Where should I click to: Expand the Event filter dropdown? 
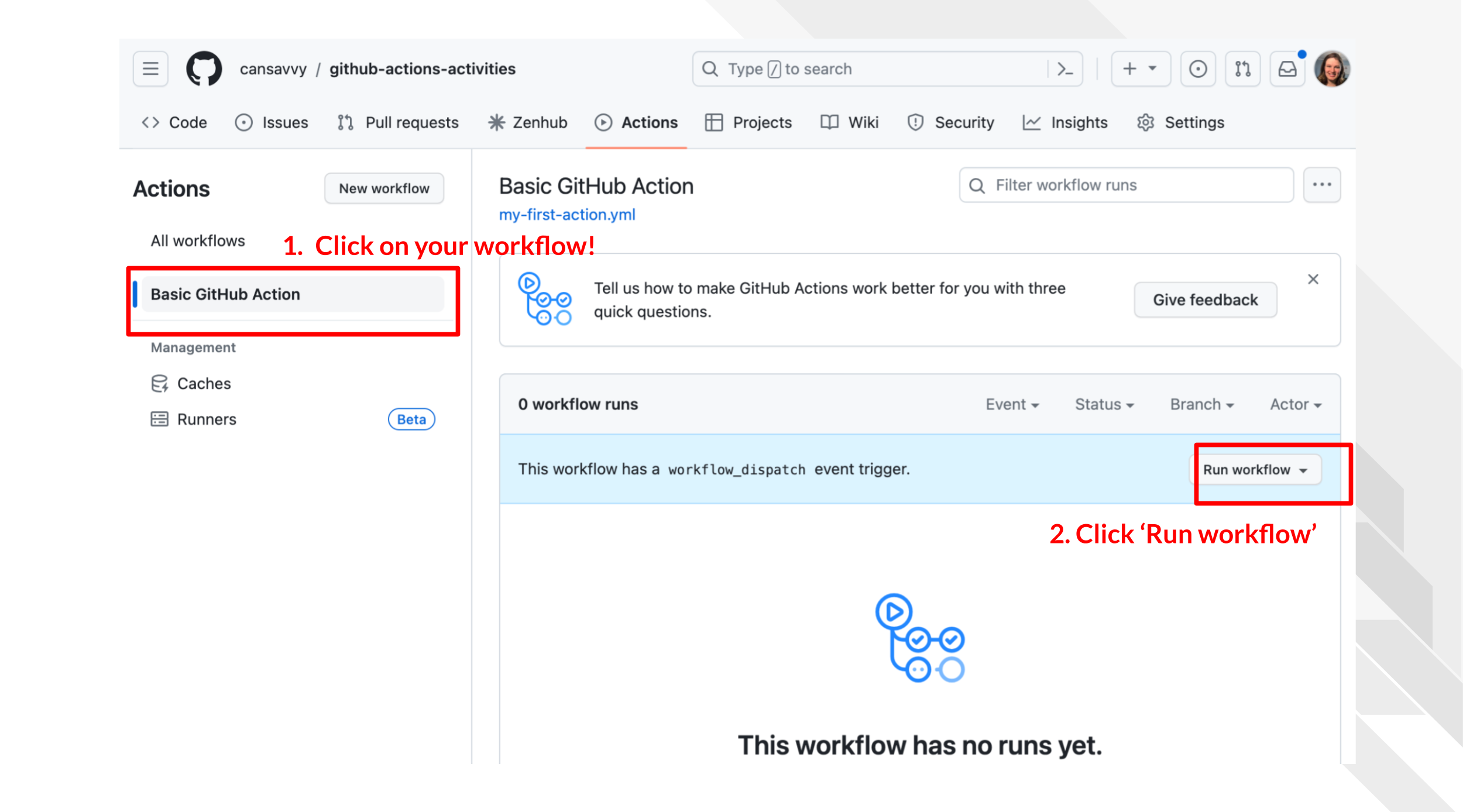pyautogui.click(x=1012, y=405)
